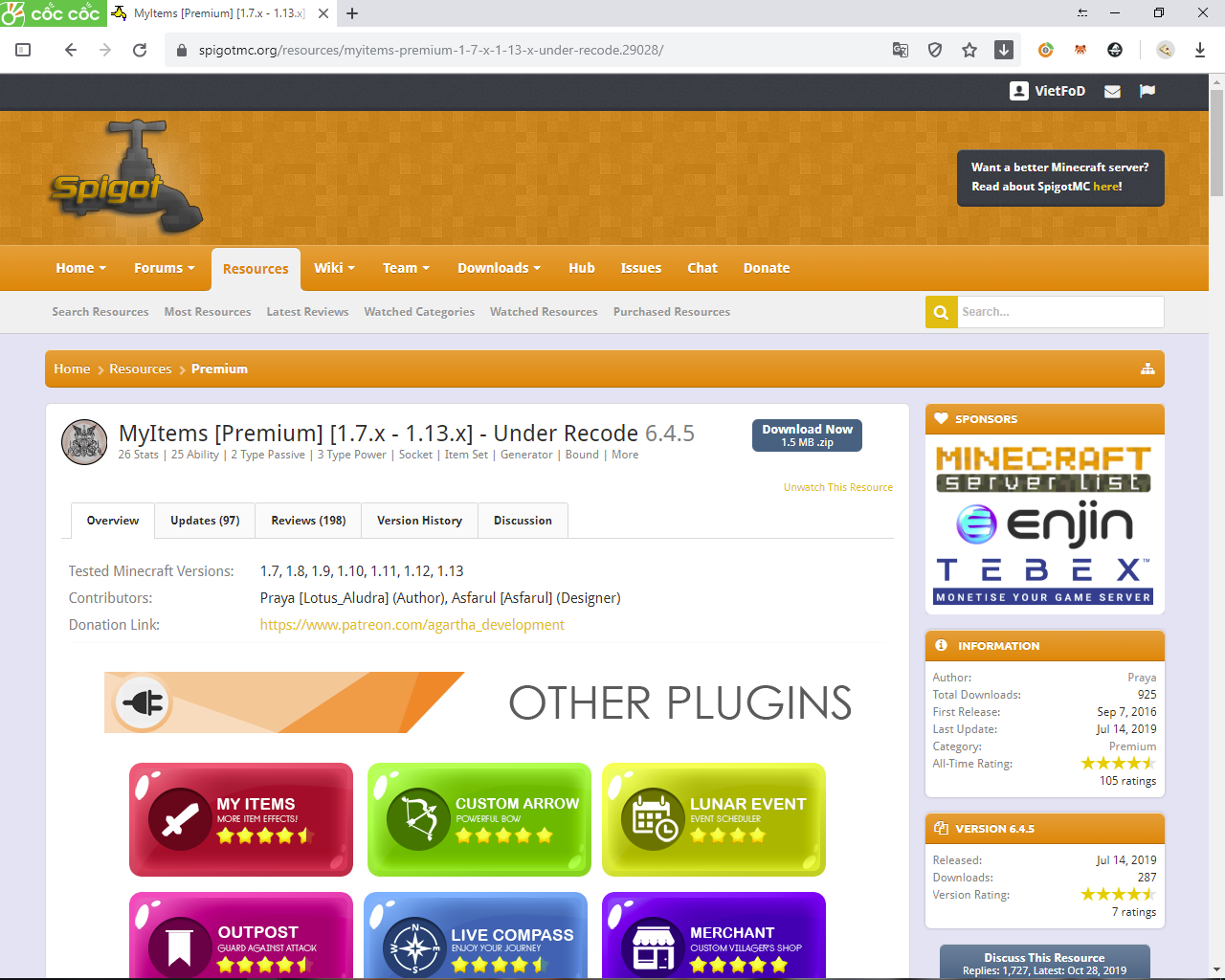The image size is (1225, 980).
Task: Open the Hub navigation item
Action: (582, 268)
